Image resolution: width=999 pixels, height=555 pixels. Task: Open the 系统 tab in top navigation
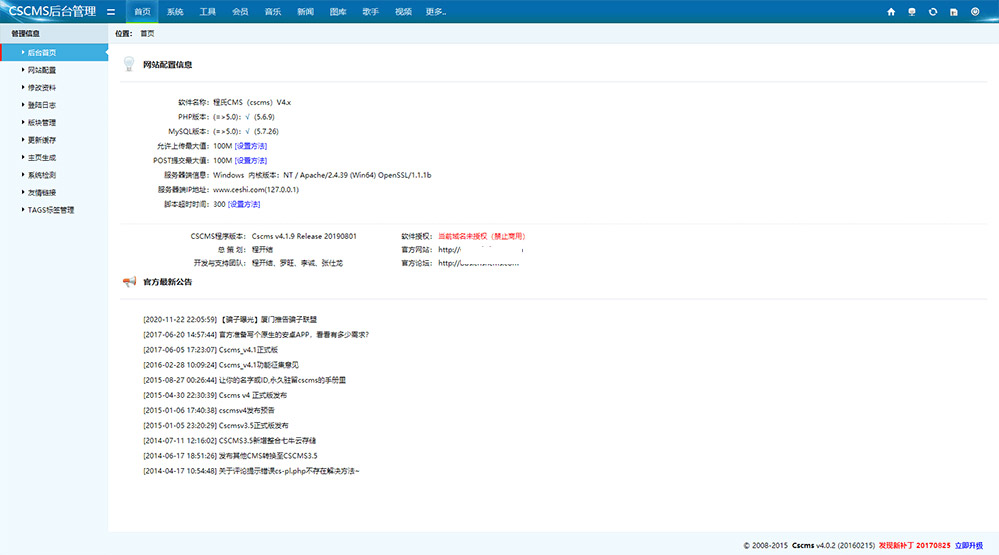[x=175, y=12]
